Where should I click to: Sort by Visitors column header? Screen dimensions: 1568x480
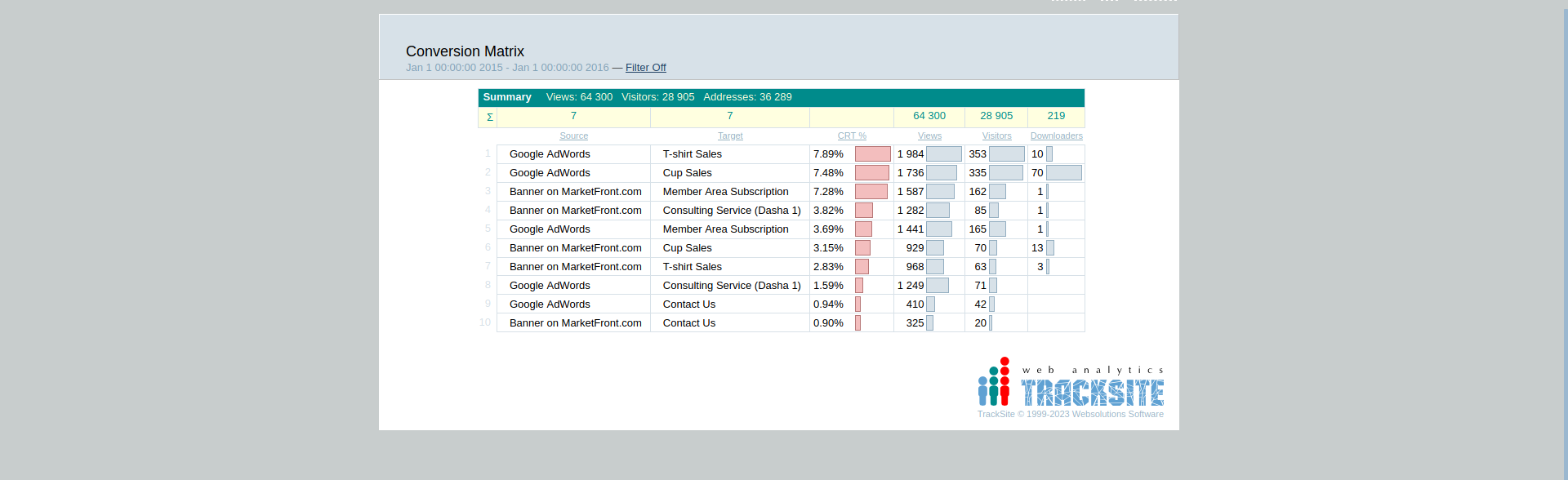point(996,136)
